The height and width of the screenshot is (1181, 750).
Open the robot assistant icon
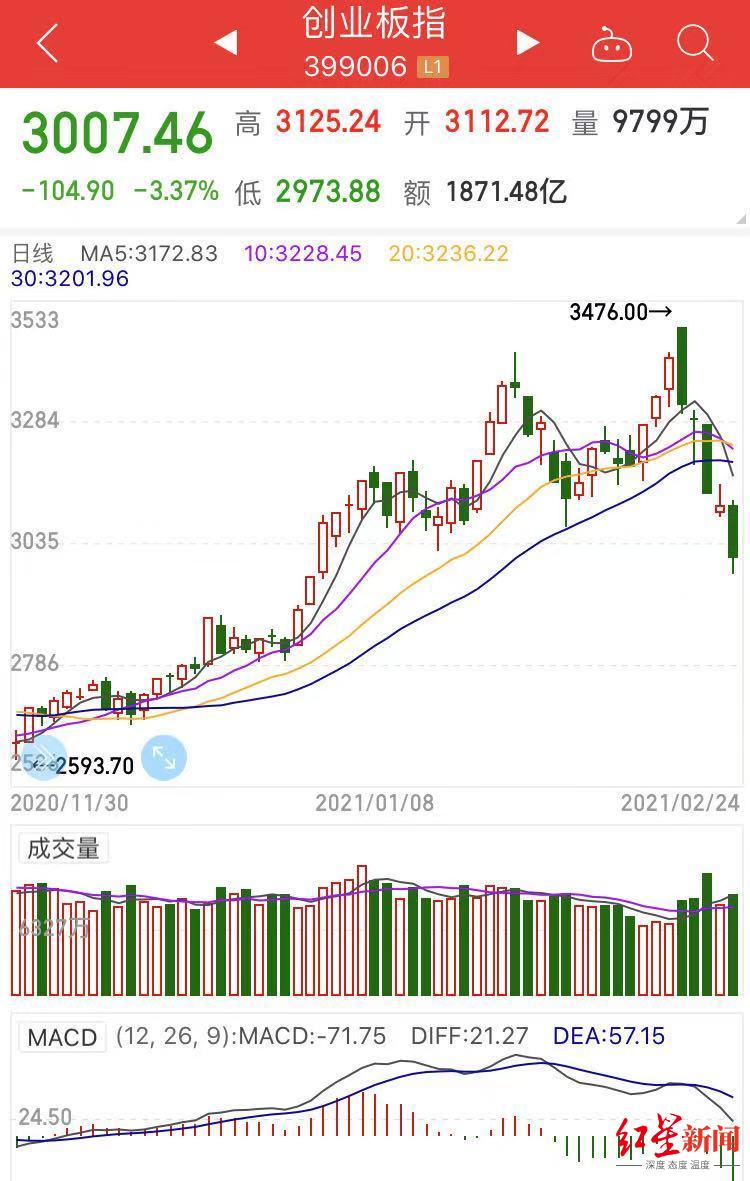(x=611, y=44)
